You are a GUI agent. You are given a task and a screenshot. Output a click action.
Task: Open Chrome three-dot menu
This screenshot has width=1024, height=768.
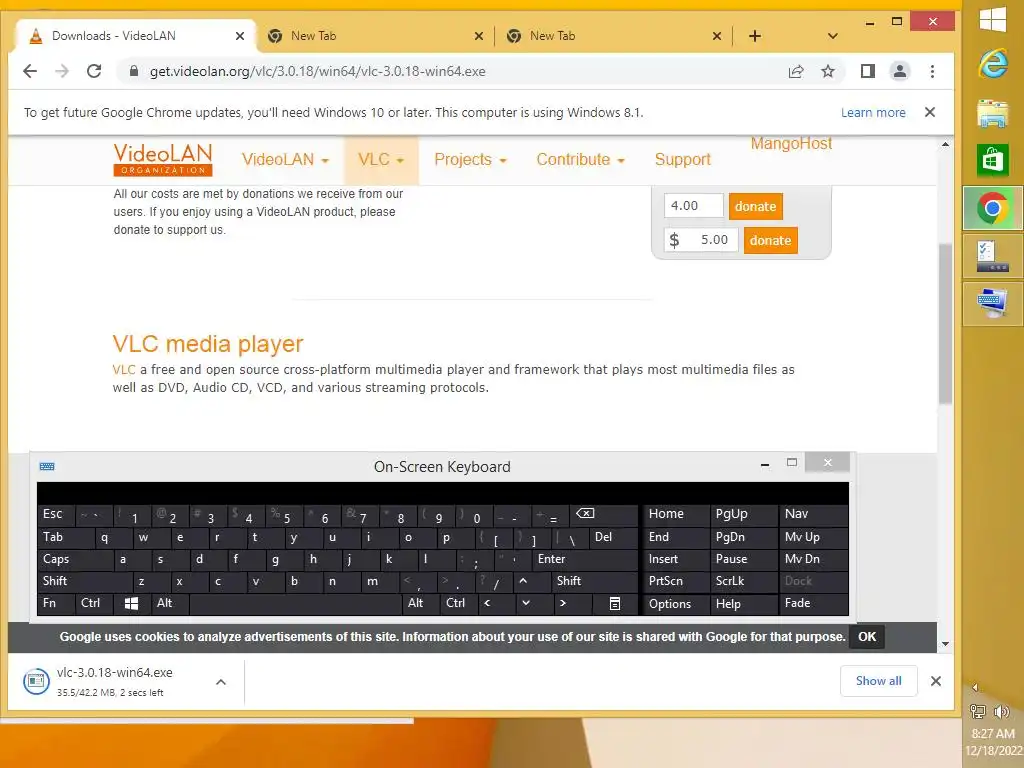click(932, 71)
